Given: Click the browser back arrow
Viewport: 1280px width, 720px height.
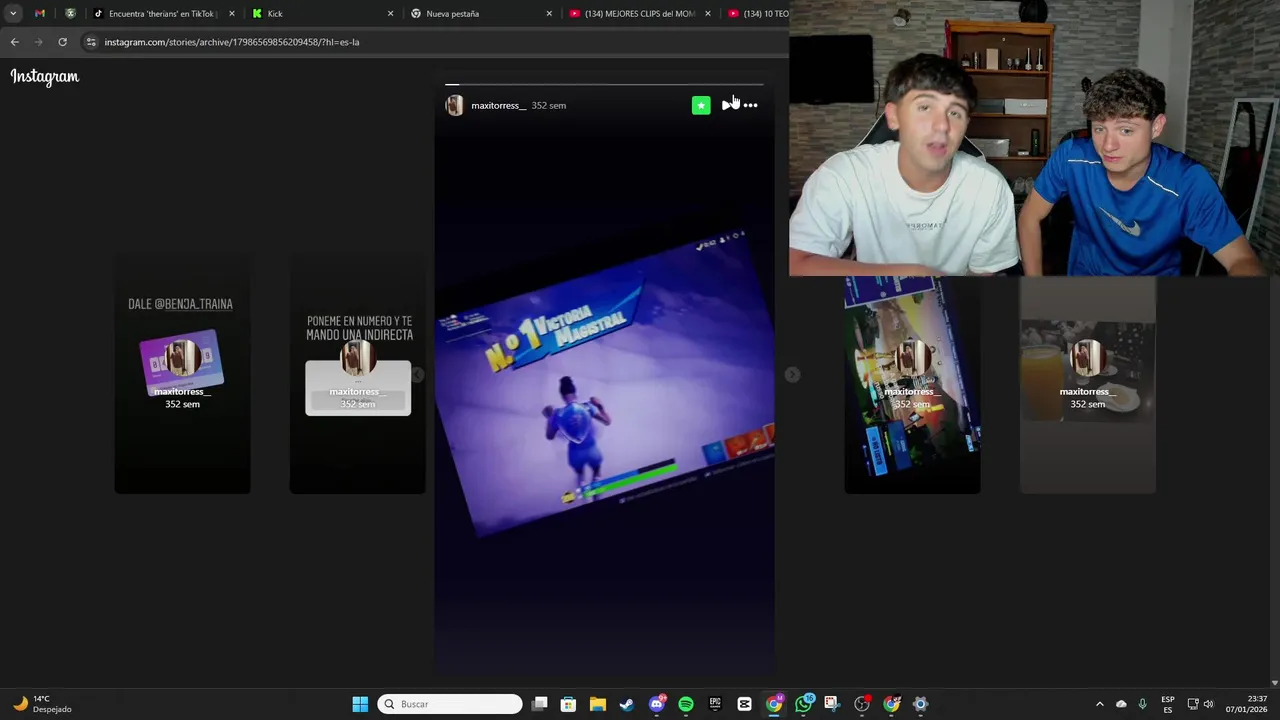Looking at the screenshot, I should pyautogui.click(x=14, y=42).
